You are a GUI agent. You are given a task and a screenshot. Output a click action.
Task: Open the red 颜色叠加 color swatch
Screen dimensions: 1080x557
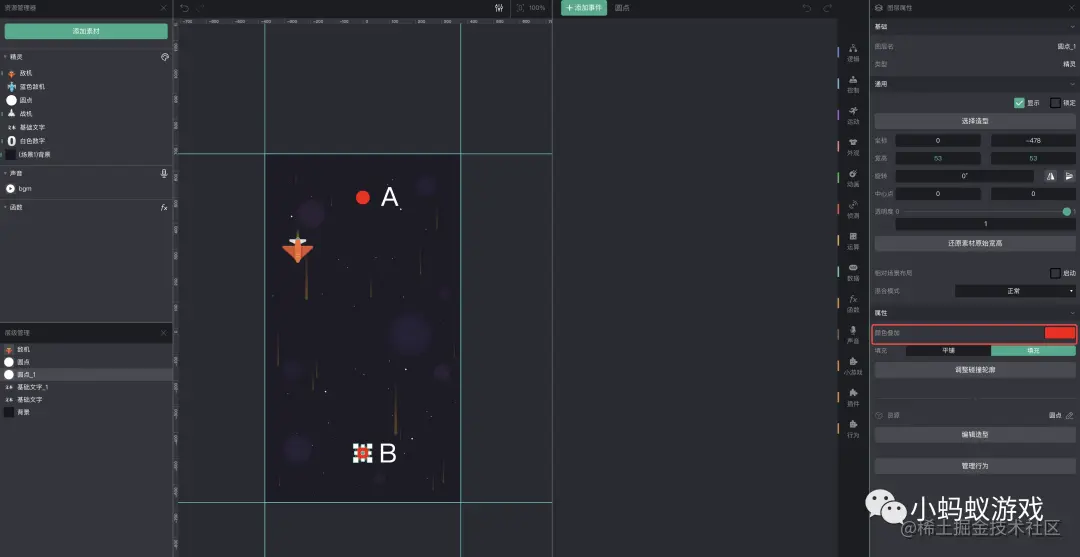(1060, 333)
